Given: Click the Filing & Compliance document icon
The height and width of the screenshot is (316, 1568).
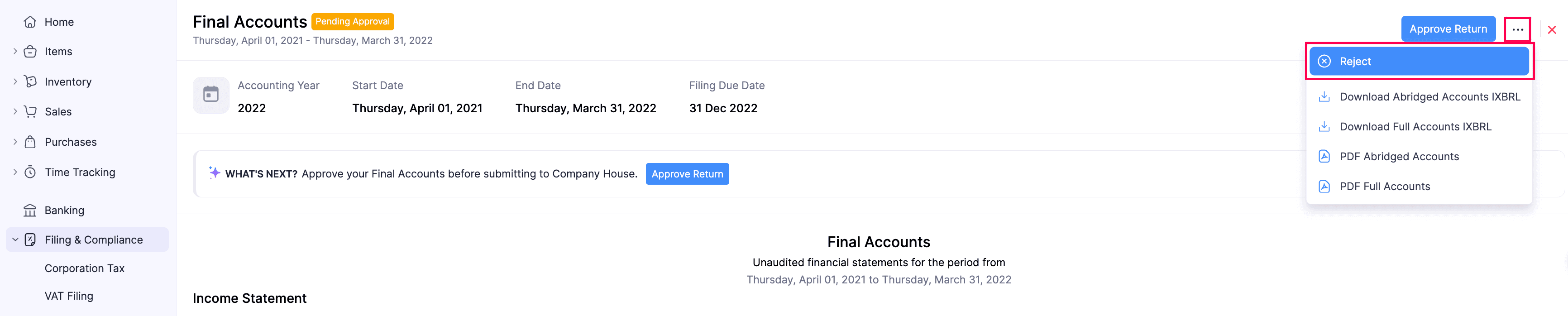Looking at the screenshot, I should coord(29,240).
